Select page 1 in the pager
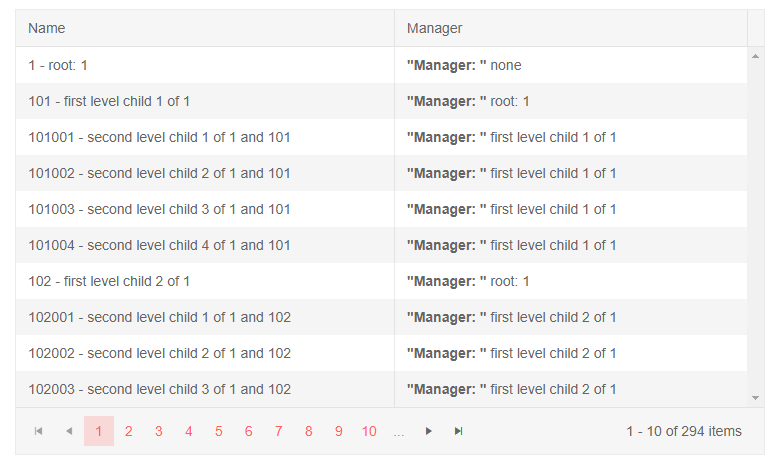 point(99,431)
